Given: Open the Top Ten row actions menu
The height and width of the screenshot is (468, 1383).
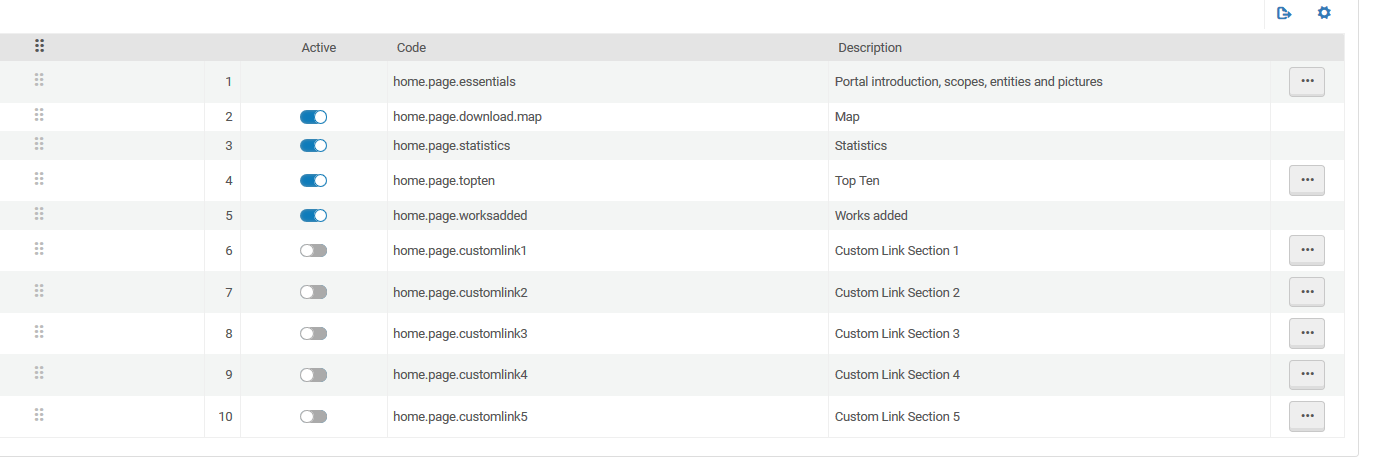Looking at the screenshot, I should click(x=1306, y=180).
